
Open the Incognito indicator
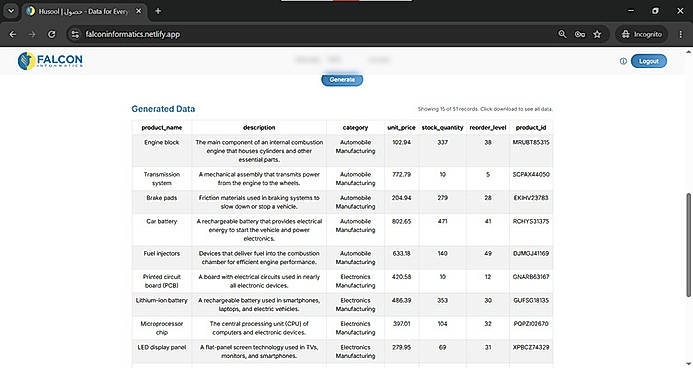click(642, 34)
